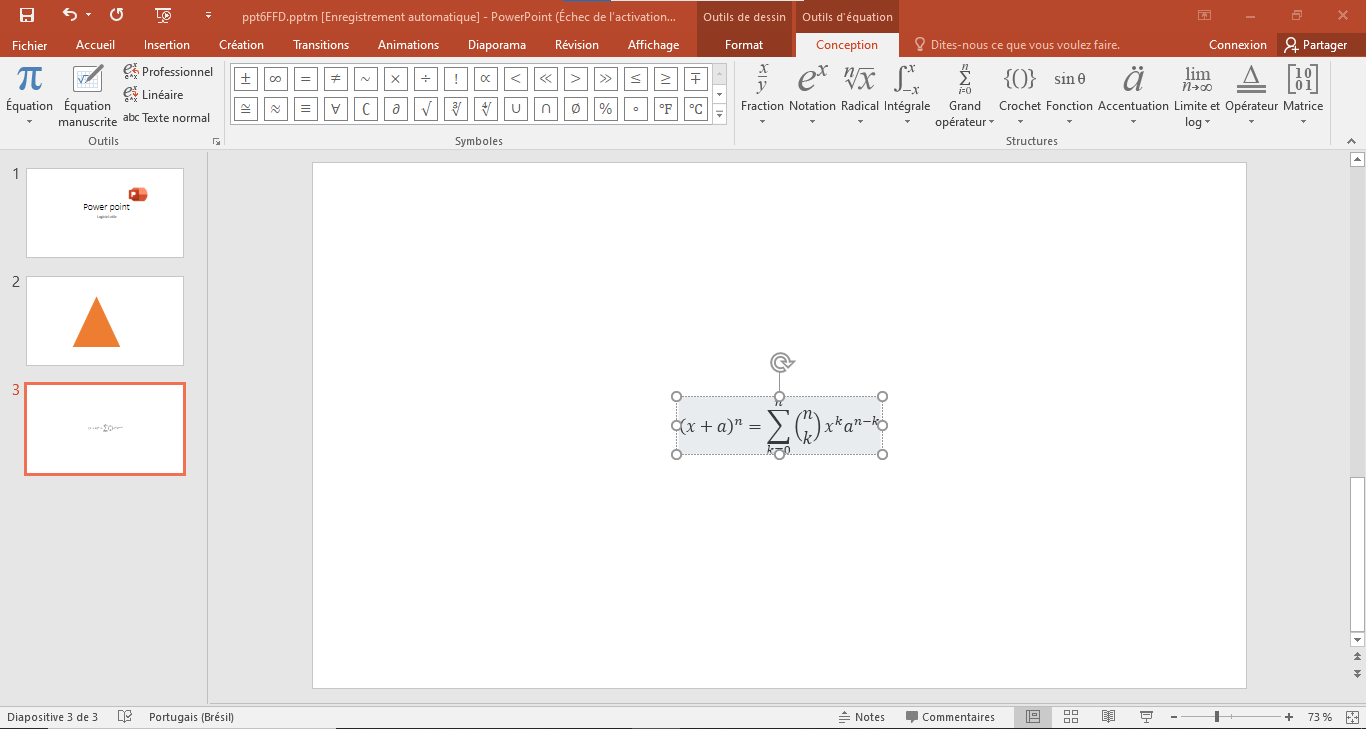
Task: Switch to the Insertion tab
Action: 167,45
